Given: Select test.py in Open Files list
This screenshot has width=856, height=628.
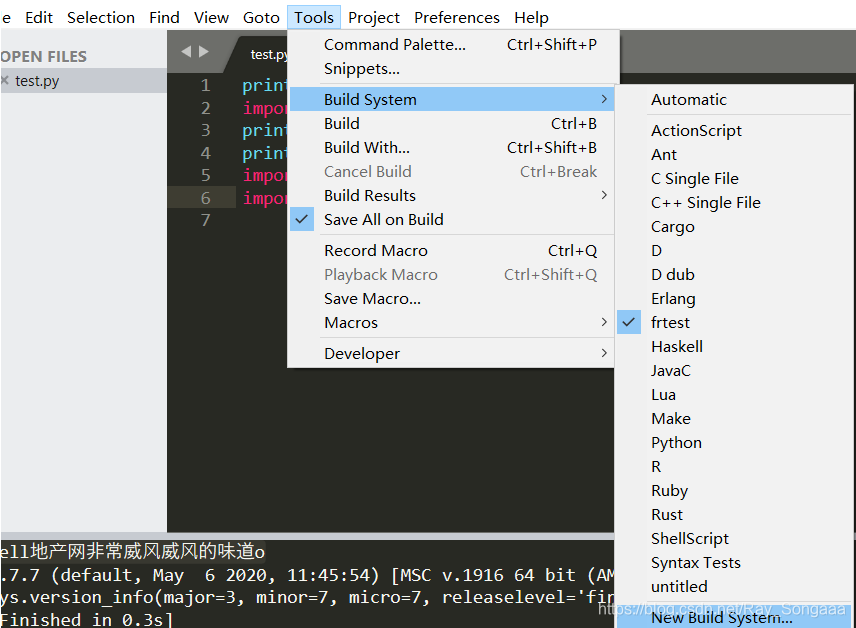Looking at the screenshot, I should [x=84, y=81].
